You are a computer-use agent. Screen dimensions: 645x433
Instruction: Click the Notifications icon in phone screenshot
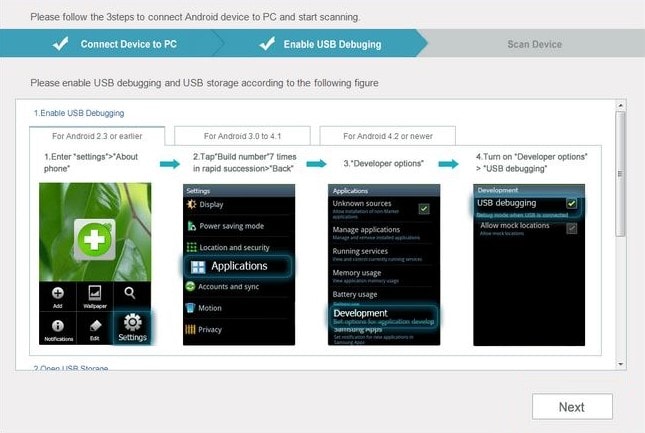pyautogui.click(x=58, y=326)
